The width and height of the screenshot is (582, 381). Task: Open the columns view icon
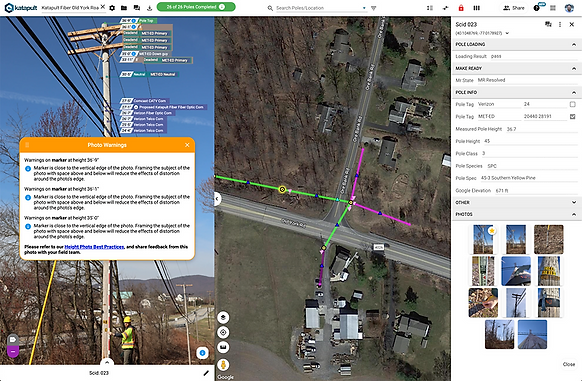click(477, 8)
